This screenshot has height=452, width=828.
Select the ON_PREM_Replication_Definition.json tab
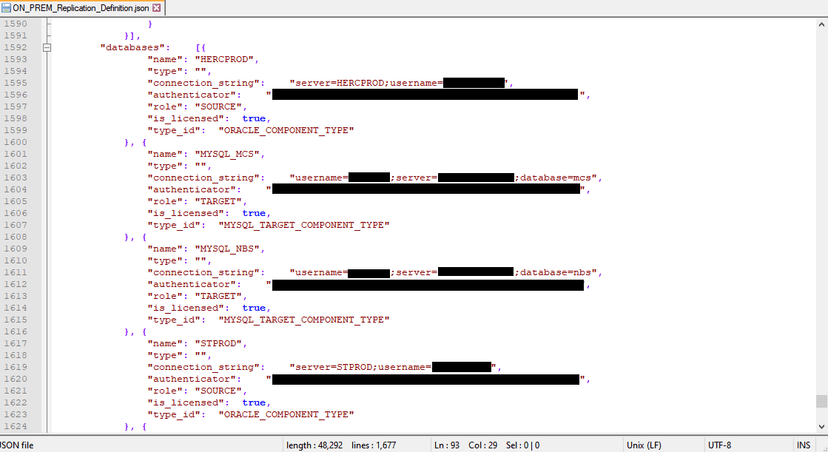[81, 8]
